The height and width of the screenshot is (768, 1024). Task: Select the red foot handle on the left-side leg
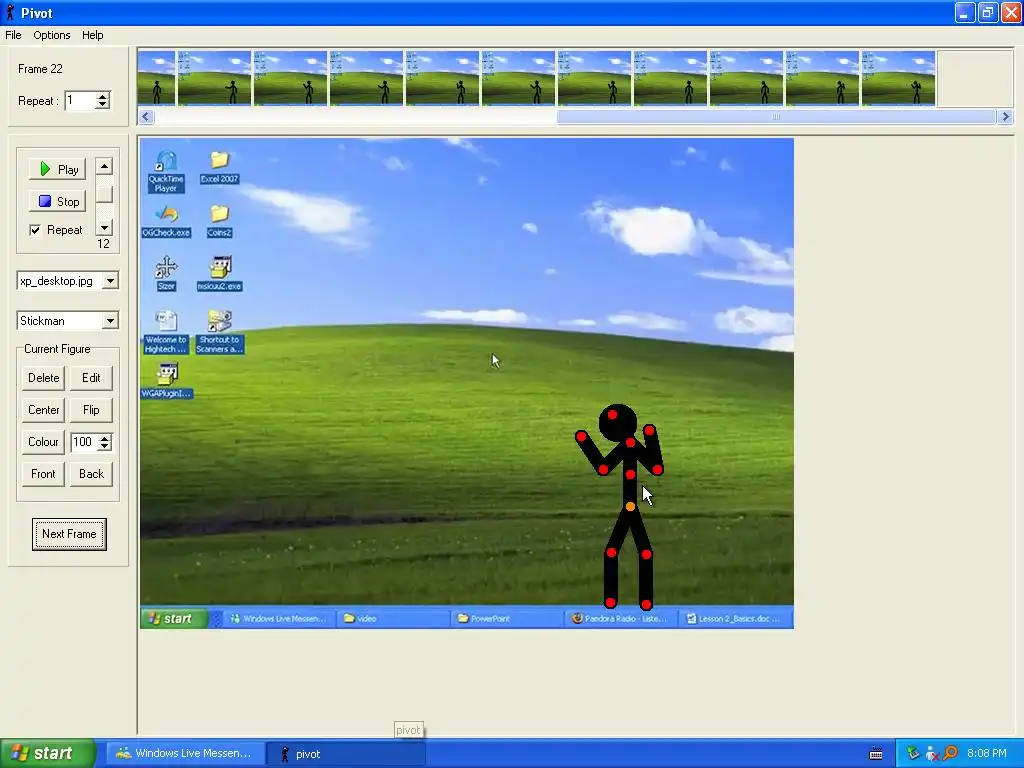click(611, 603)
